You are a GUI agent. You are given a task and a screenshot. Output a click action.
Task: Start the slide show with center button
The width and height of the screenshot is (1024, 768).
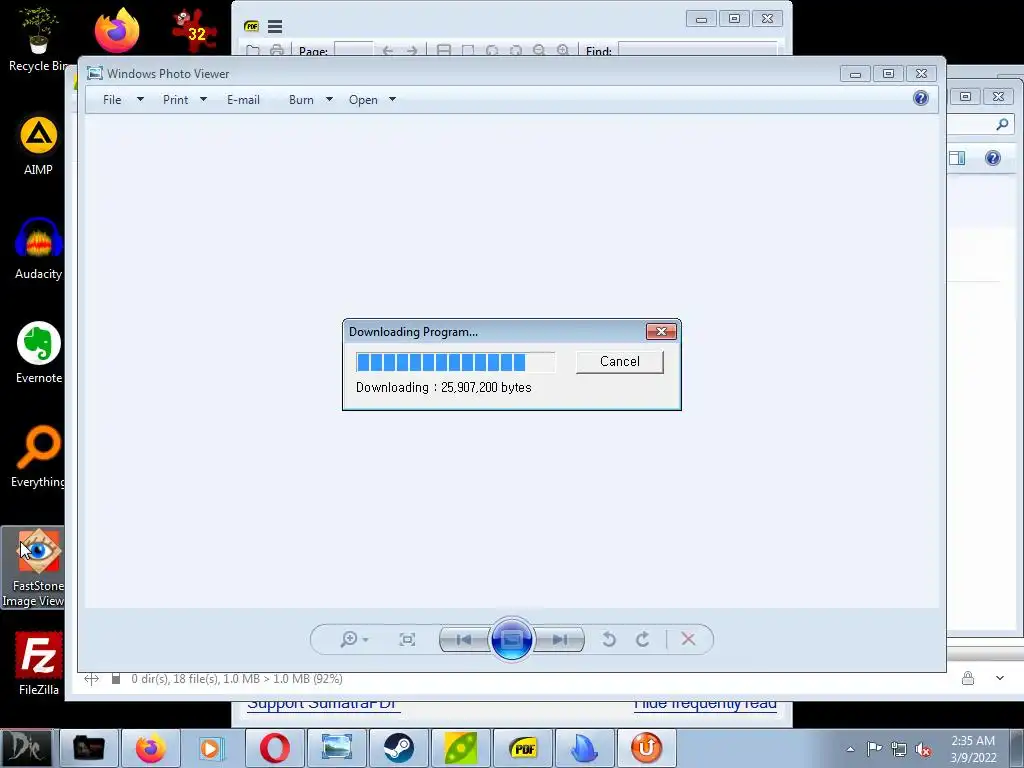click(511, 639)
